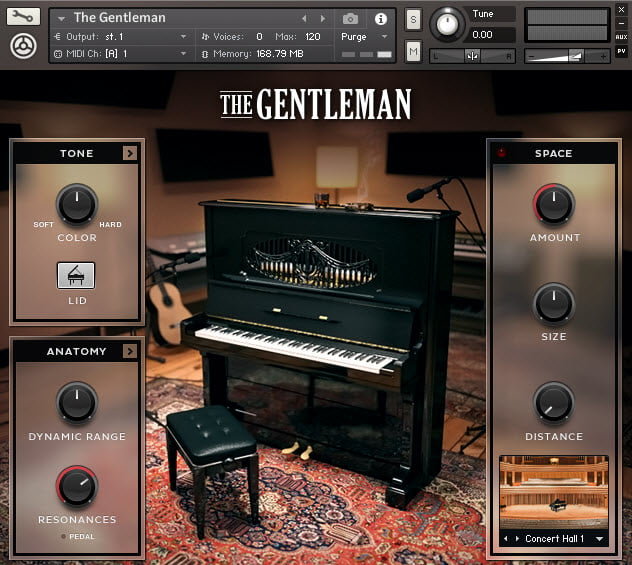Screen dimensions: 632x565
Task: Click the pan L/R slider
Action: (x=472, y=56)
